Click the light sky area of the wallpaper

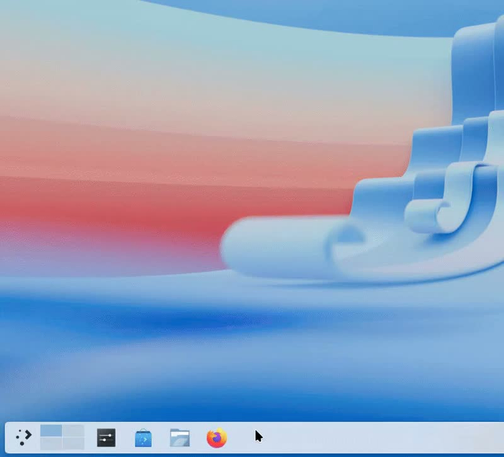(x=167, y=50)
